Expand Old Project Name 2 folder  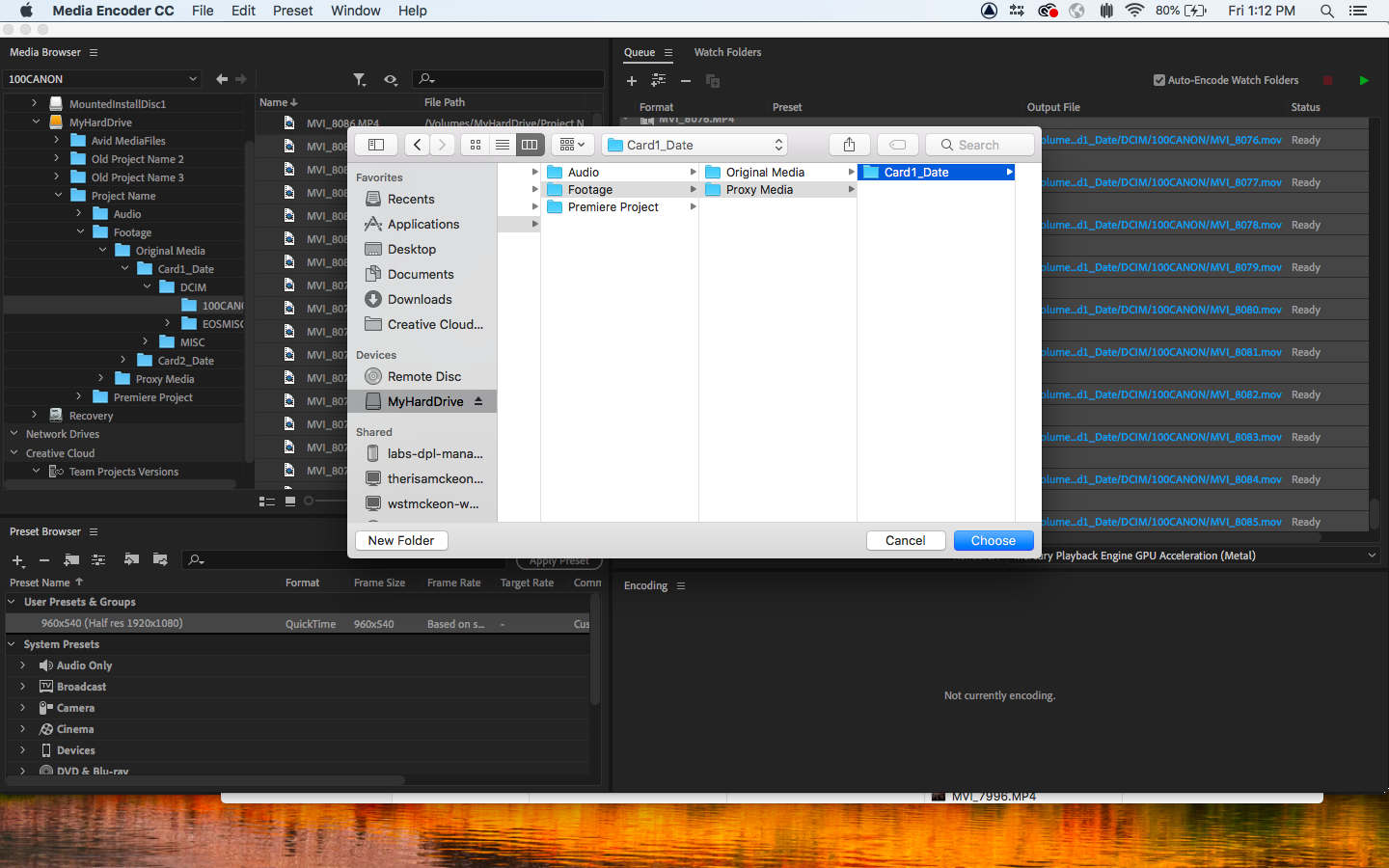point(57,158)
